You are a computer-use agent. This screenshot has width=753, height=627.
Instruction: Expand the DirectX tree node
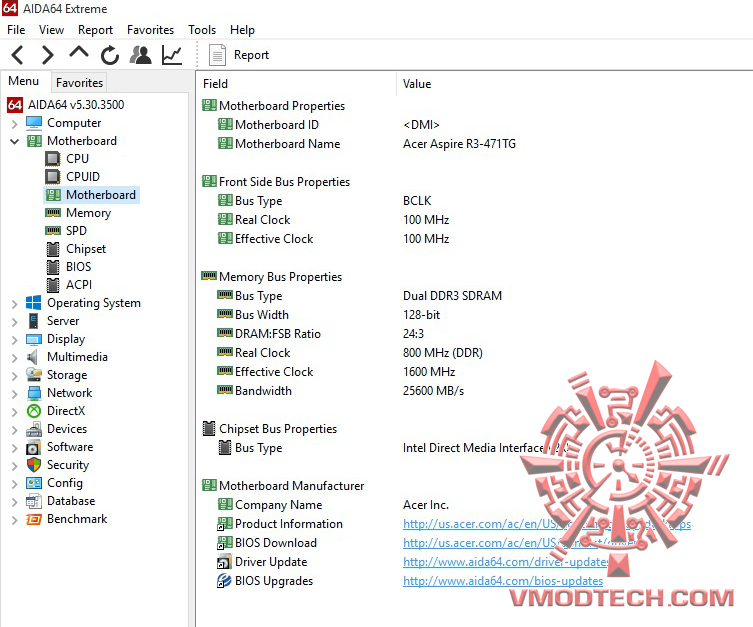click(14, 412)
